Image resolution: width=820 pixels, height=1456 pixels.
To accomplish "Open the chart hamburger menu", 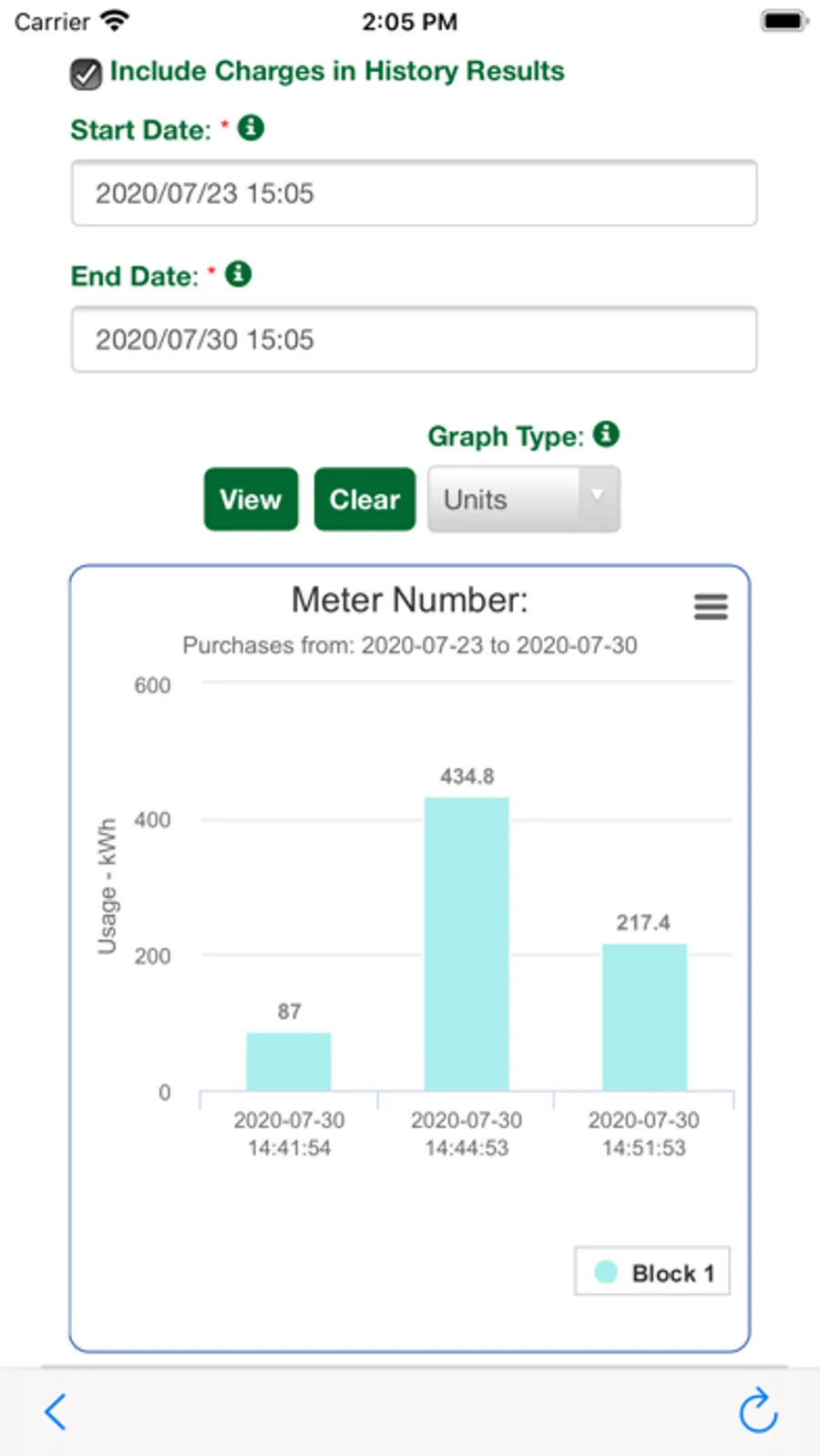I will pos(711,607).
